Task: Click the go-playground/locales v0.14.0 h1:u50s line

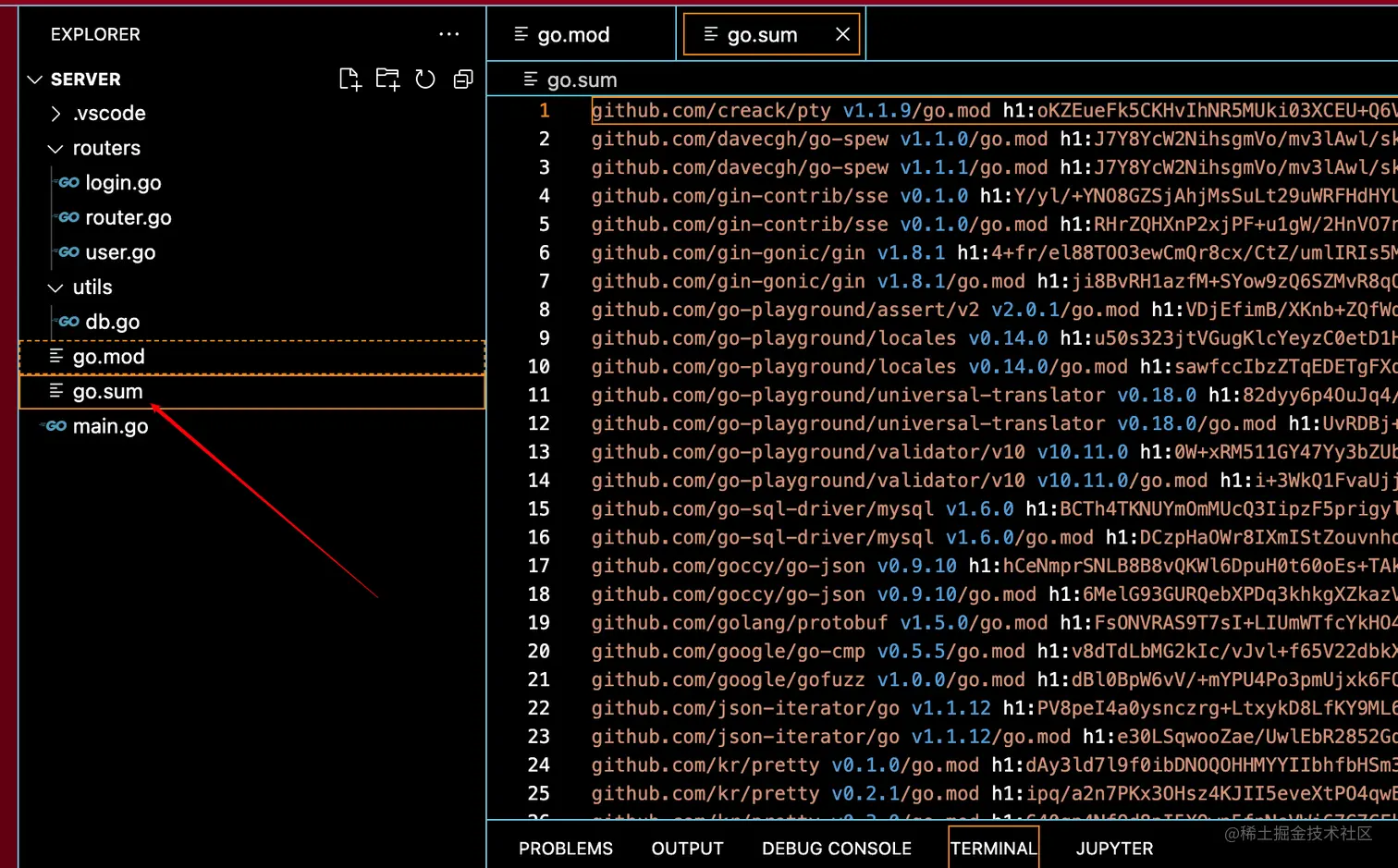Action: click(x=994, y=338)
